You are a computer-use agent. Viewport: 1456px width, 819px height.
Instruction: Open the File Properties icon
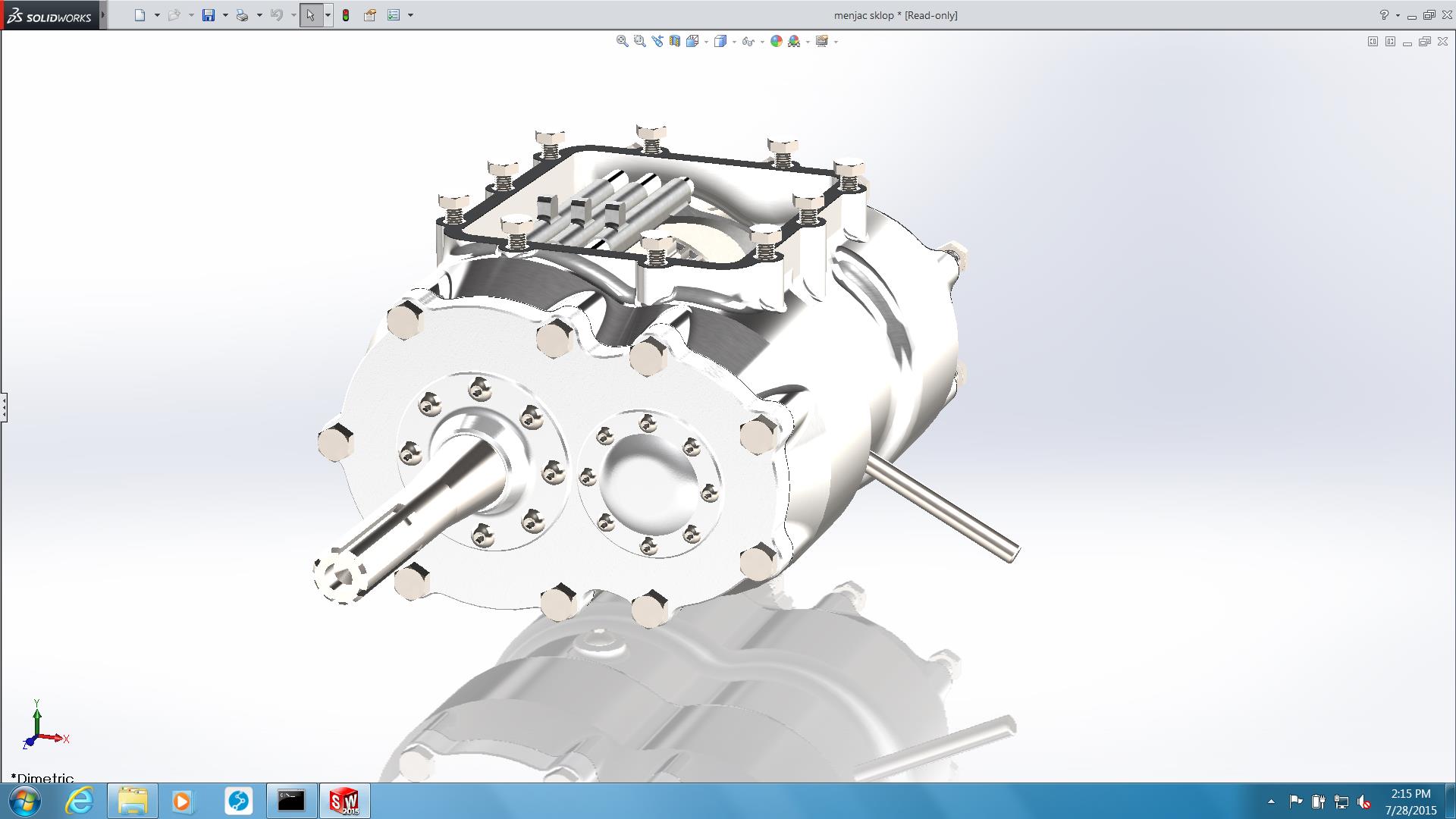tap(370, 15)
